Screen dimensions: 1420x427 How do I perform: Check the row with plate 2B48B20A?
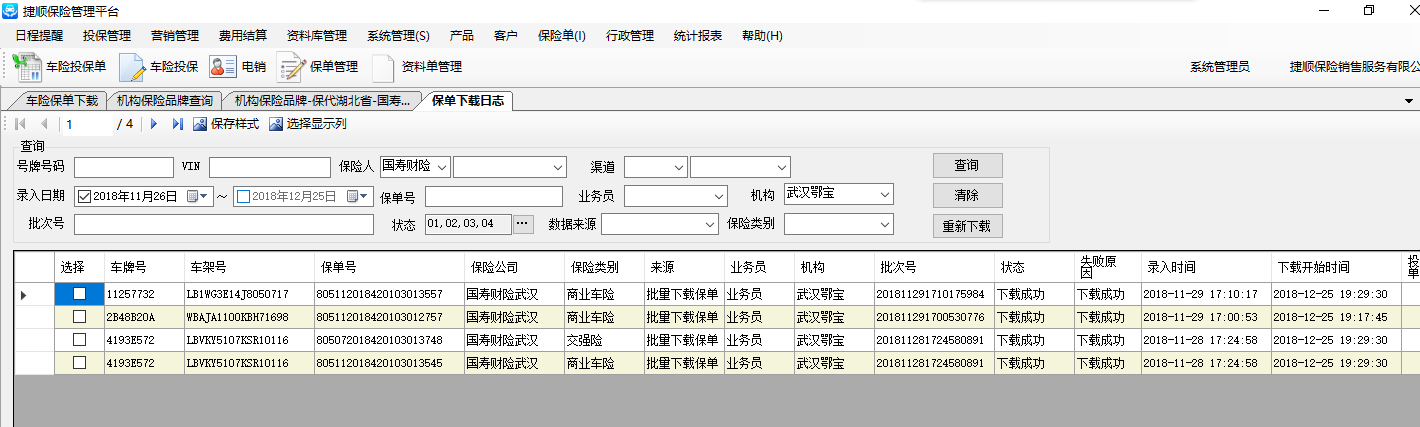80,316
